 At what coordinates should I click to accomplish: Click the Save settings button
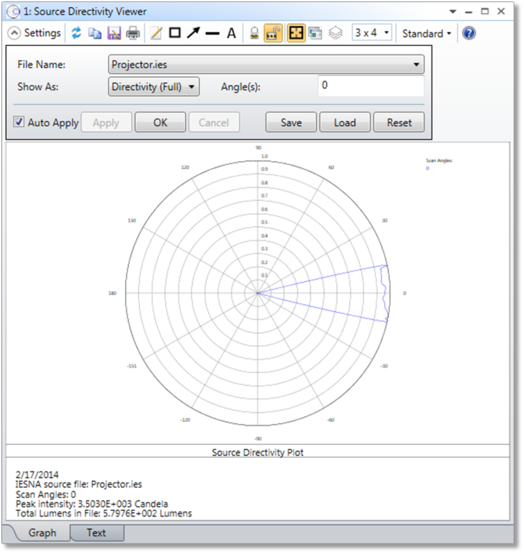click(x=291, y=122)
